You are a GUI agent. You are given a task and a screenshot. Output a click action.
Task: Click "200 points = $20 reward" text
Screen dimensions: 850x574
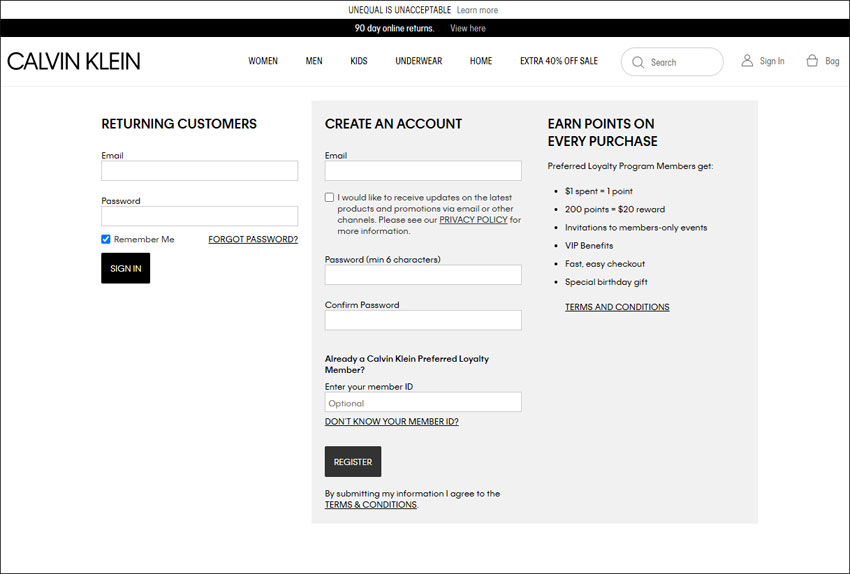coord(615,209)
